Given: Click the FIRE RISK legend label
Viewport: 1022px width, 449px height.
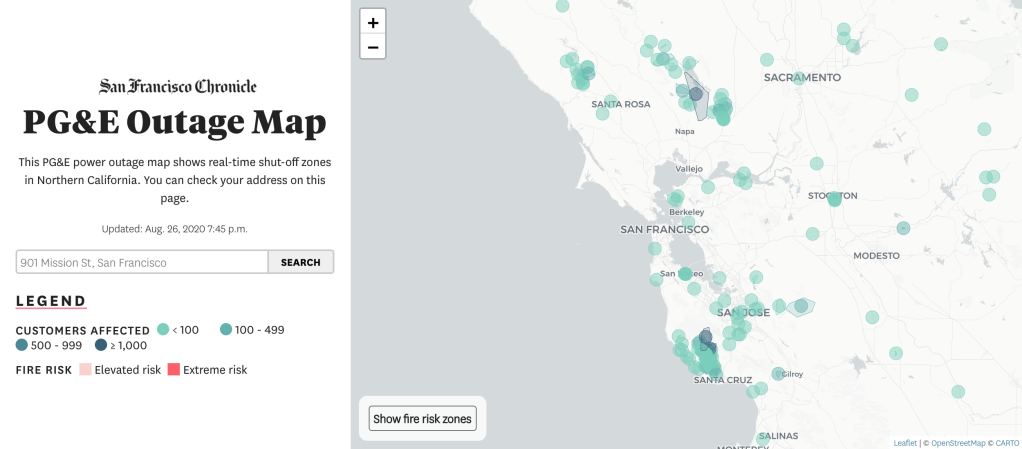Looking at the screenshot, I should (44, 370).
